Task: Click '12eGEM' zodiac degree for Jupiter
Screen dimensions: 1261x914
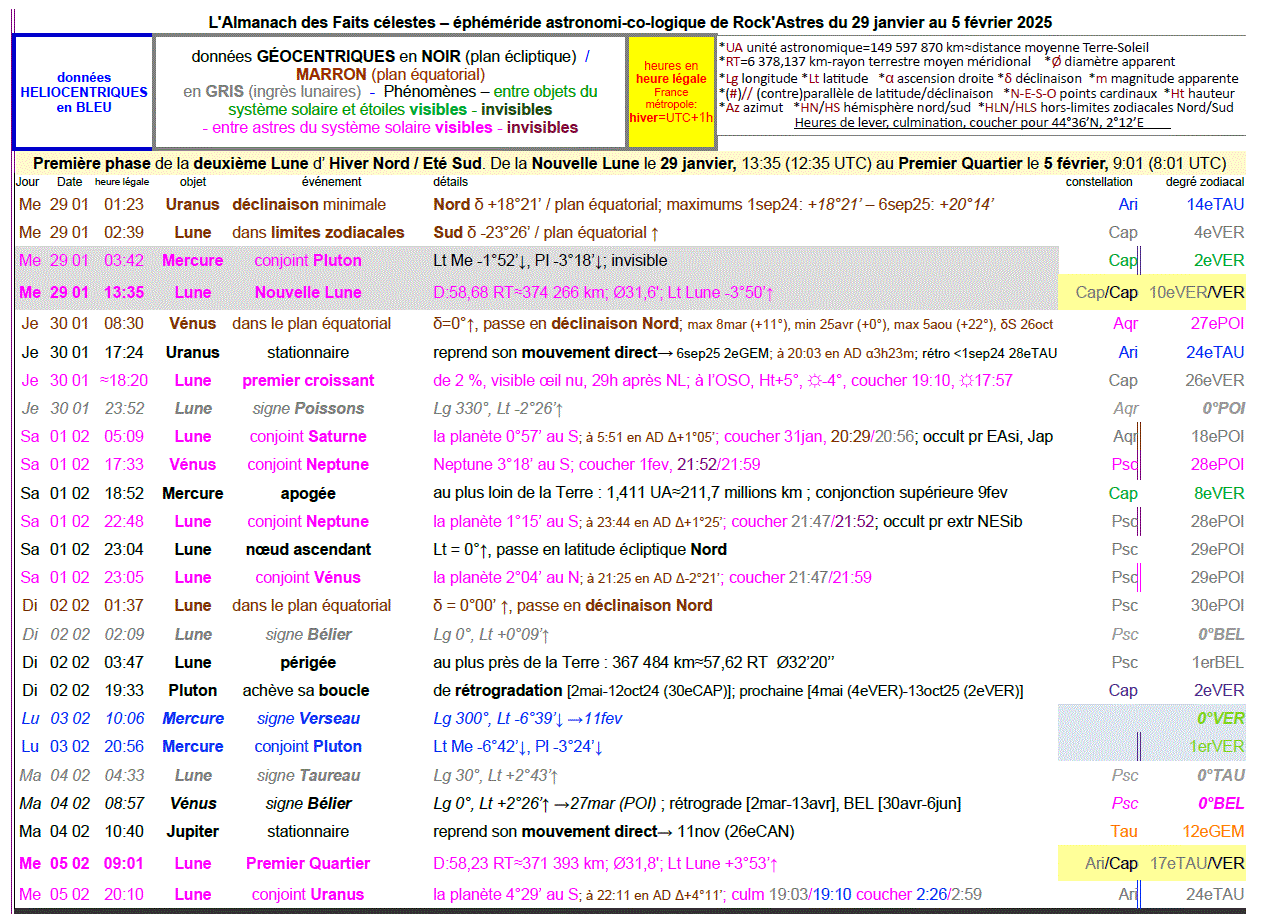Action: click(x=1214, y=831)
